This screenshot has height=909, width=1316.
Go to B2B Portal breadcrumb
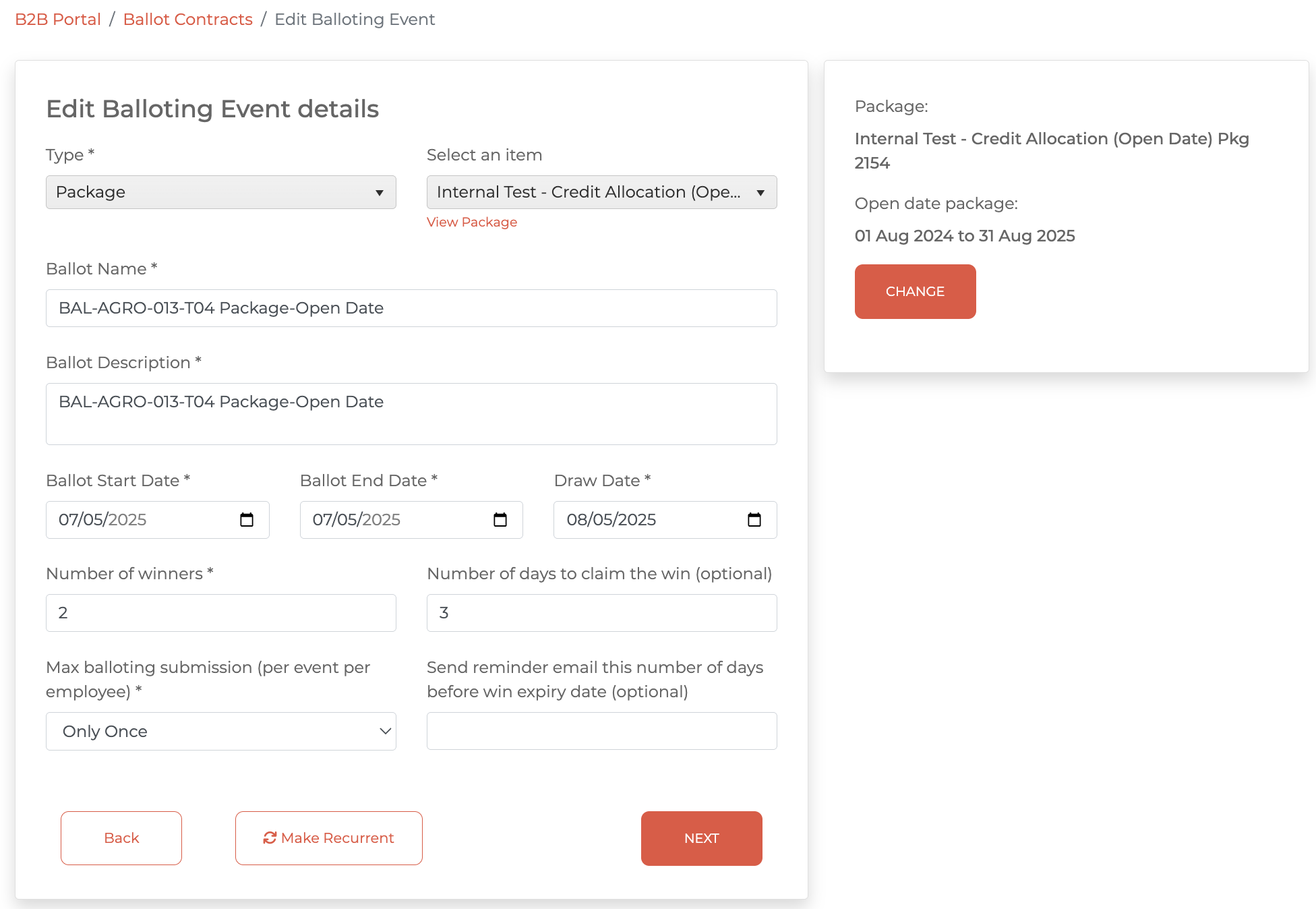pyautogui.click(x=58, y=20)
